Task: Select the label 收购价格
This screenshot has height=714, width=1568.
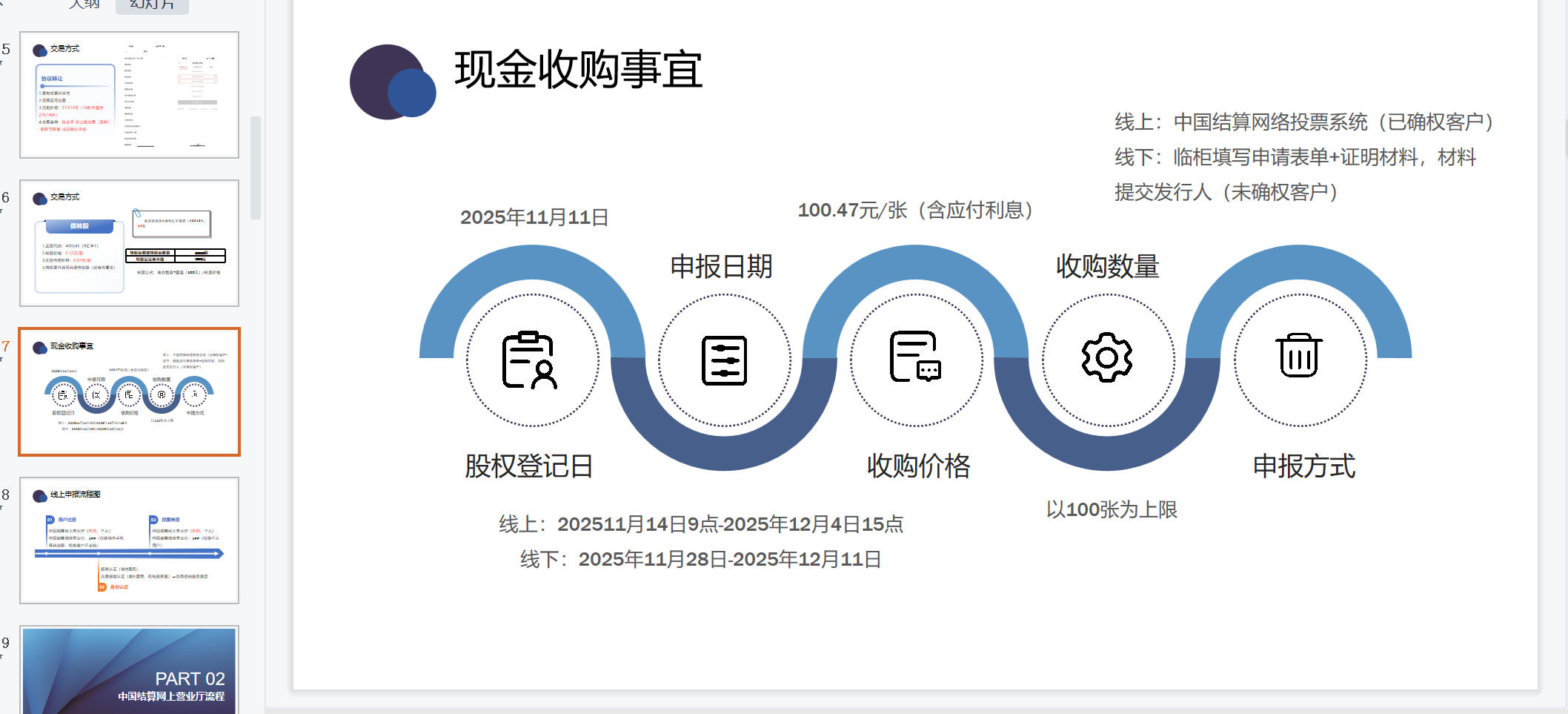Action: pos(919,466)
